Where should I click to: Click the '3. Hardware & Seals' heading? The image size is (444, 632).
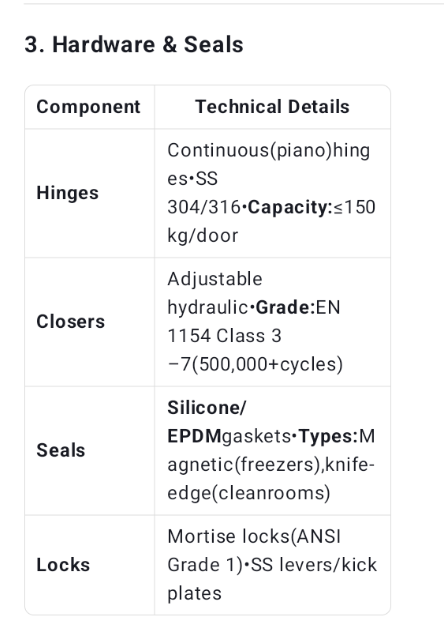click(x=134, y=44)
